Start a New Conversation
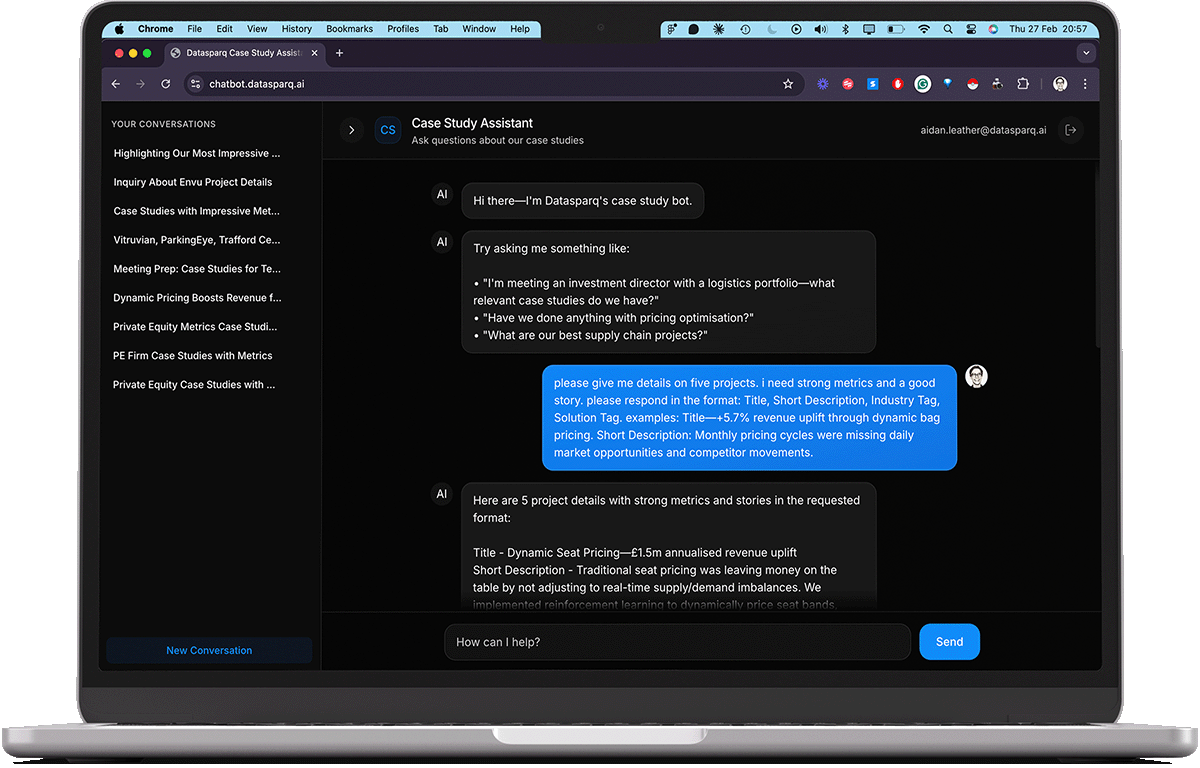1200x768 pixels. (209, 650)
